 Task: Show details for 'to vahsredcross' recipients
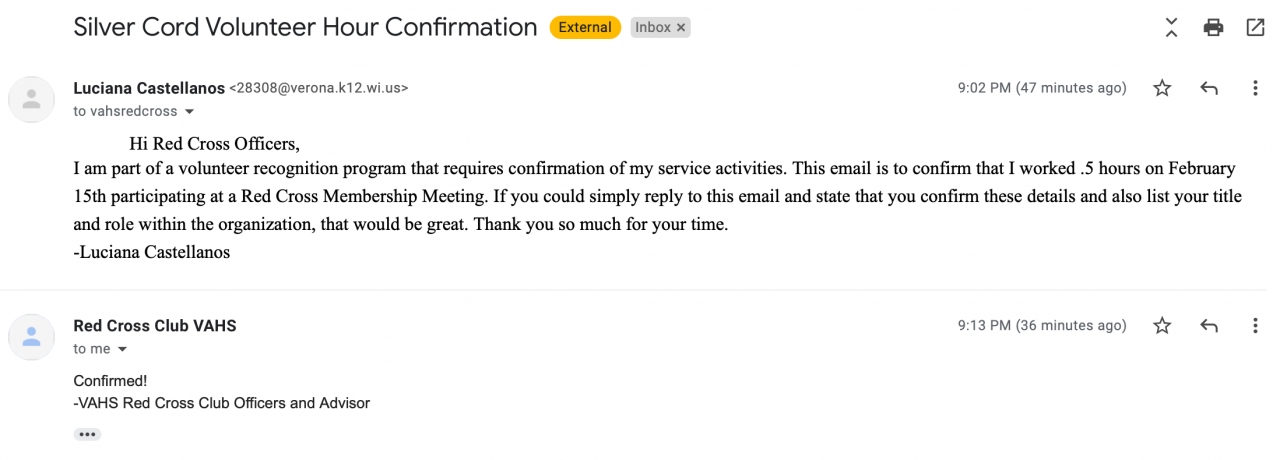tap(189, 112)
